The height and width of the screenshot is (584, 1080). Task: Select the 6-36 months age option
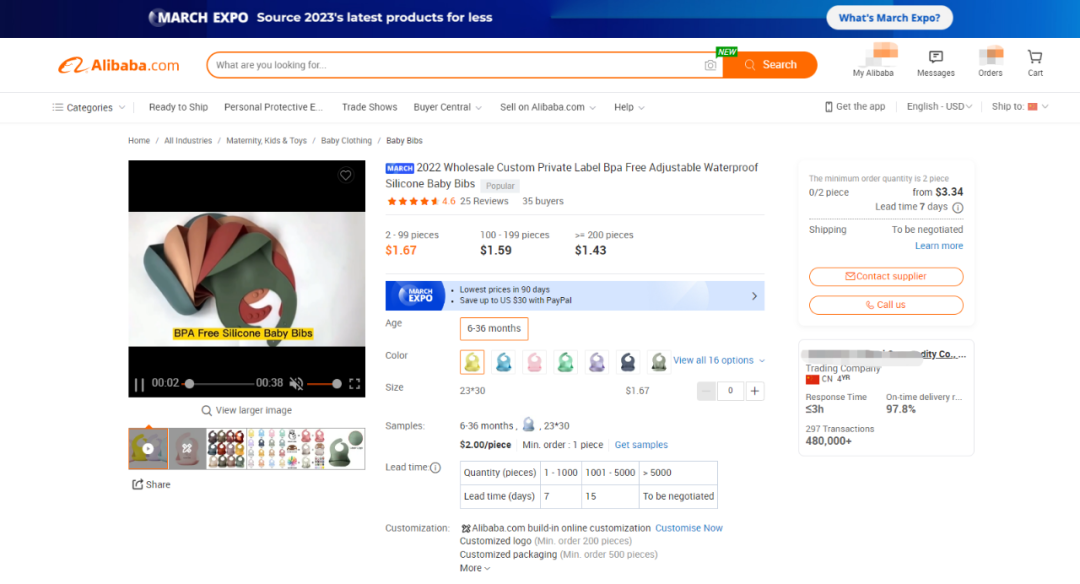click(494, 328)
